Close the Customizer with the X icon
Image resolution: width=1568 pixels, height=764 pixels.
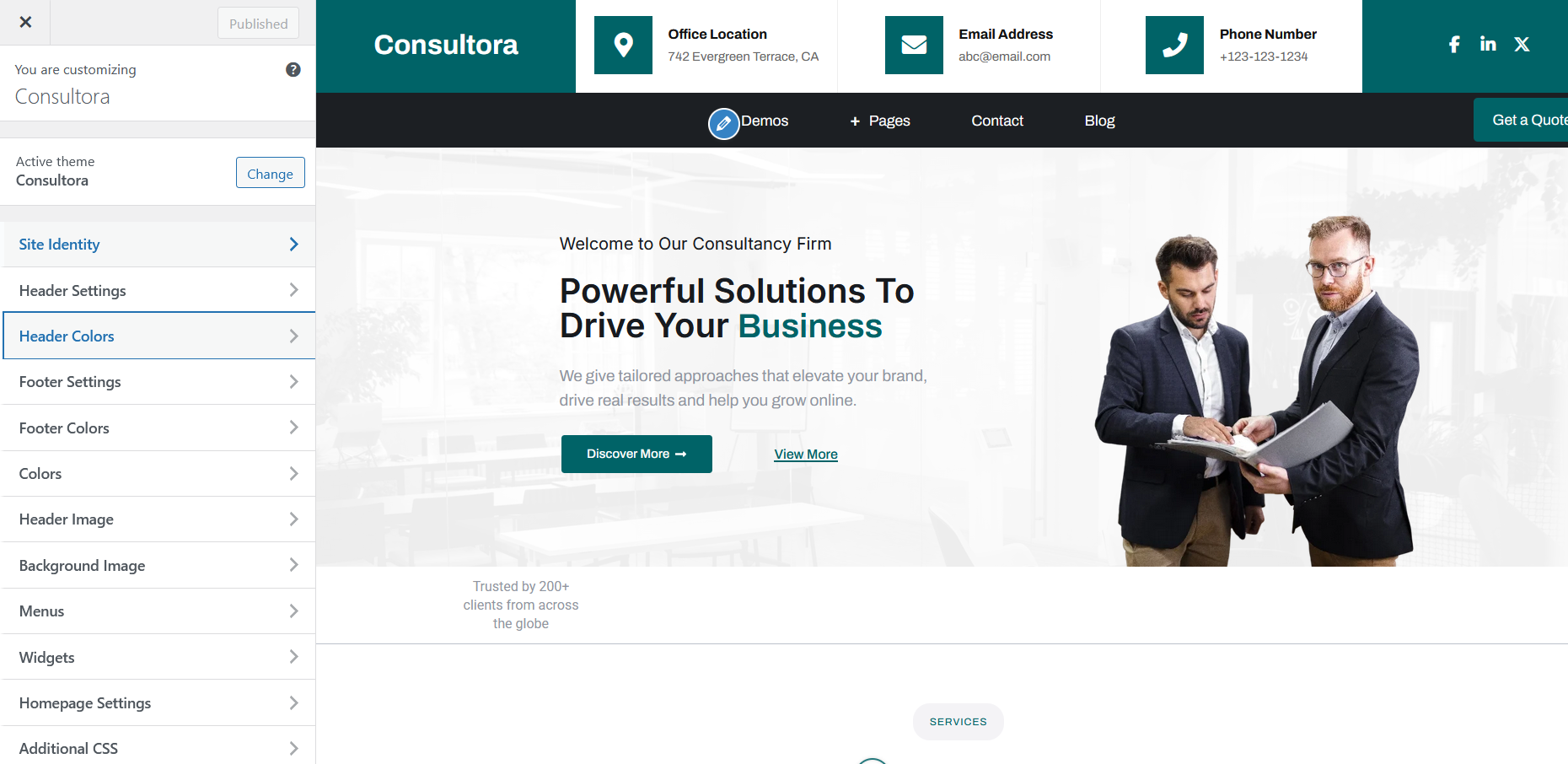(25, 23)
